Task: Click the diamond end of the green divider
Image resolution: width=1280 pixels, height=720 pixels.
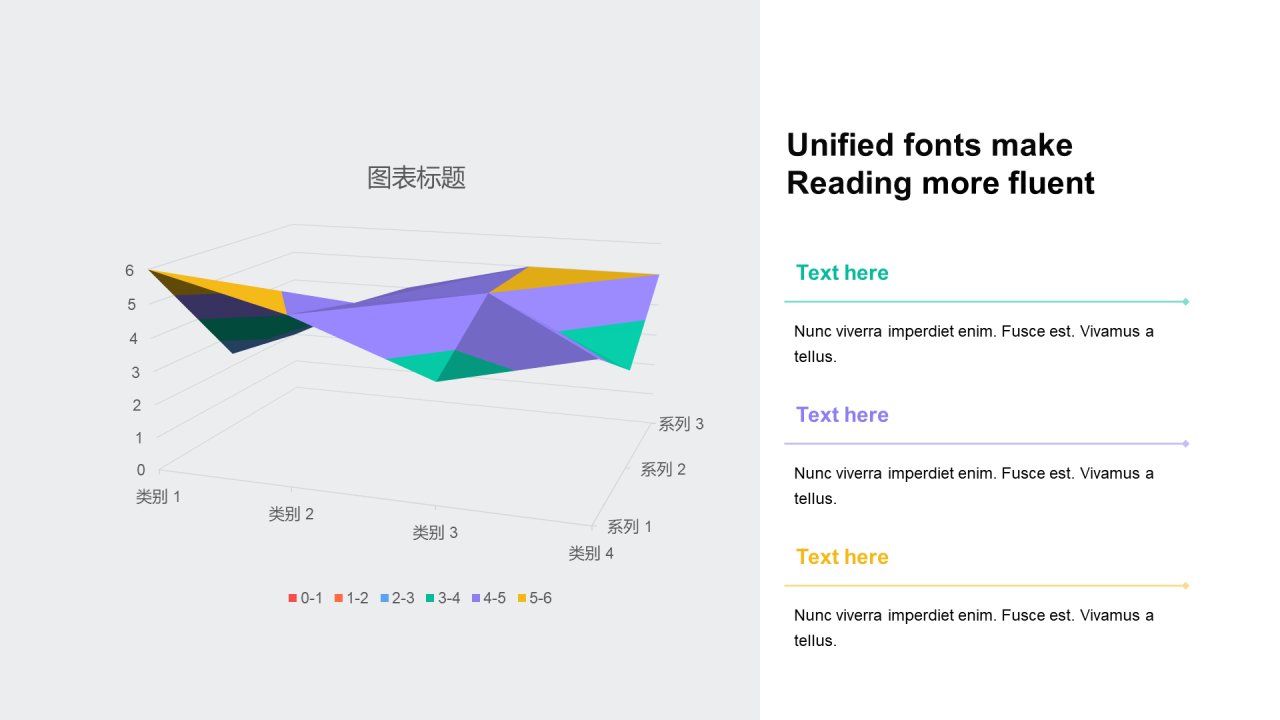Action: pos(1186,301)
